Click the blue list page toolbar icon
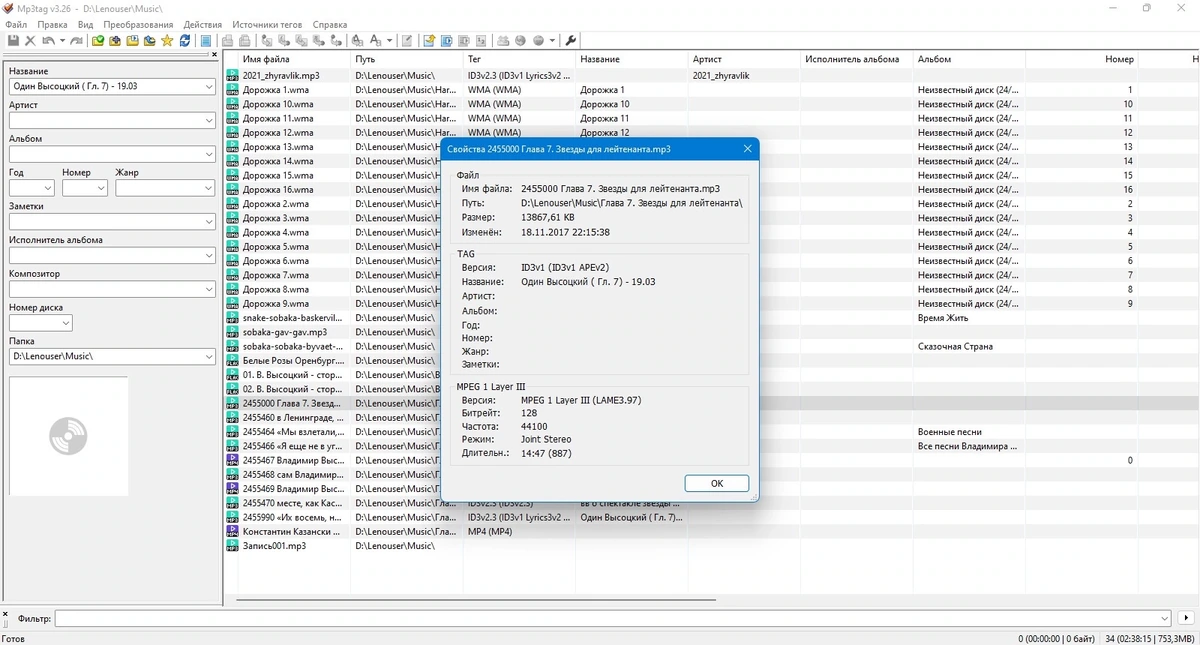1200x645 pixels. 205,40
